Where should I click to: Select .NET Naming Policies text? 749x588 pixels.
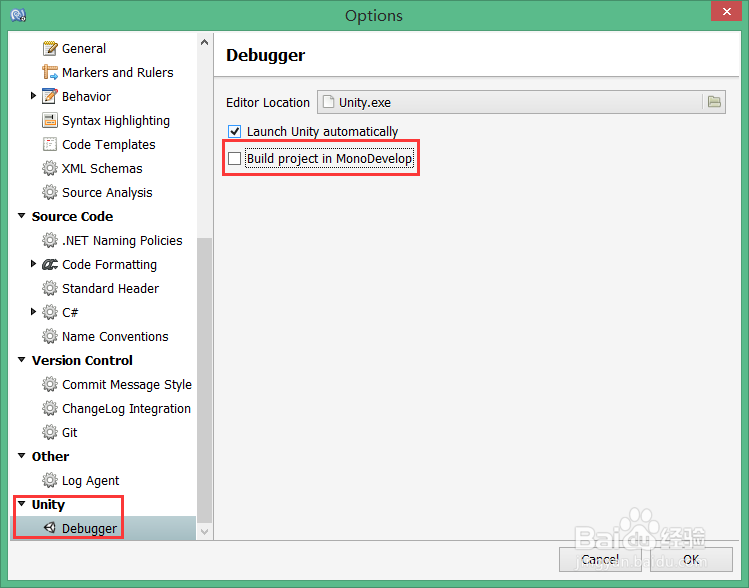122,241
